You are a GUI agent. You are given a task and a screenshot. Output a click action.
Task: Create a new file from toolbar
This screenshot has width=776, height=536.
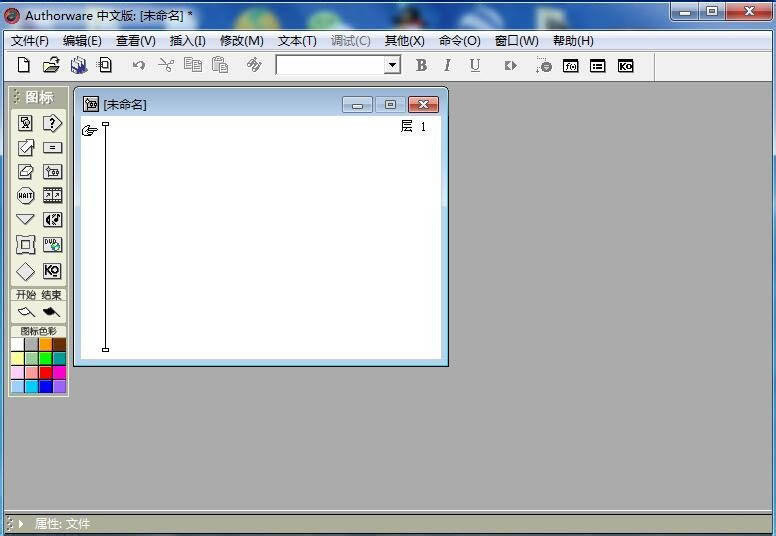pos(24,65)
